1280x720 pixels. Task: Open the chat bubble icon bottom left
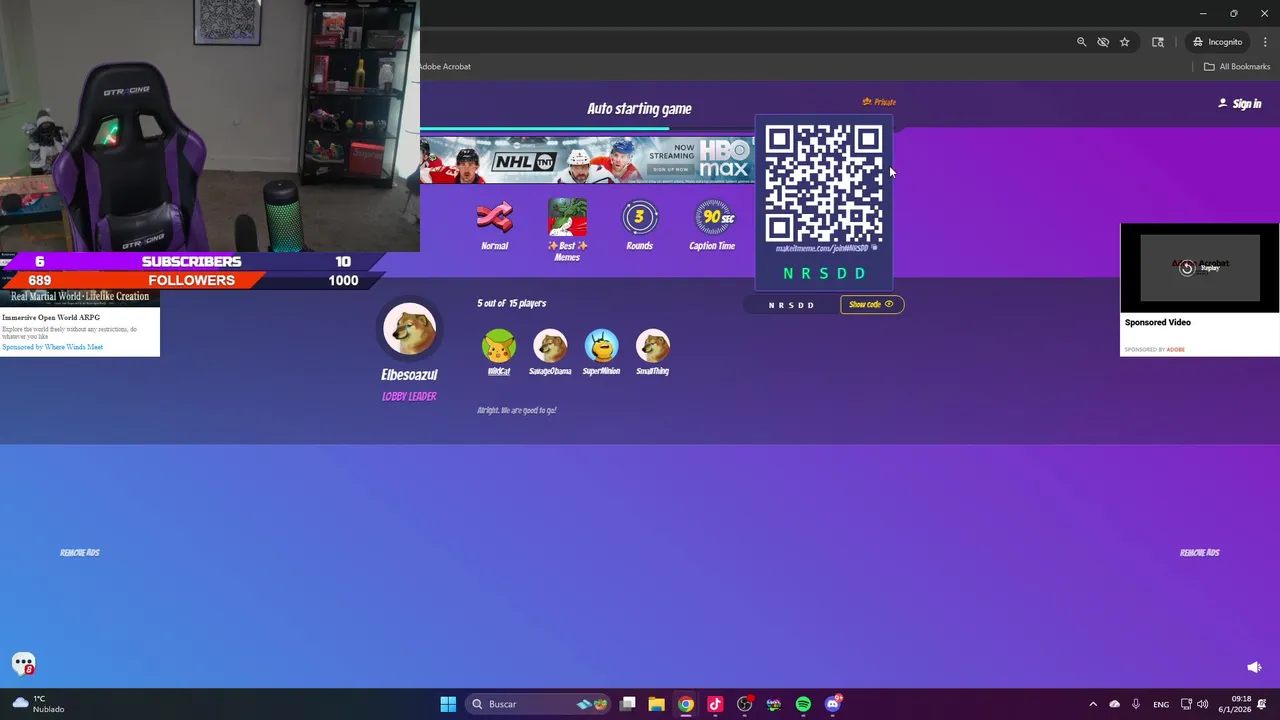[x=23, y=663]
